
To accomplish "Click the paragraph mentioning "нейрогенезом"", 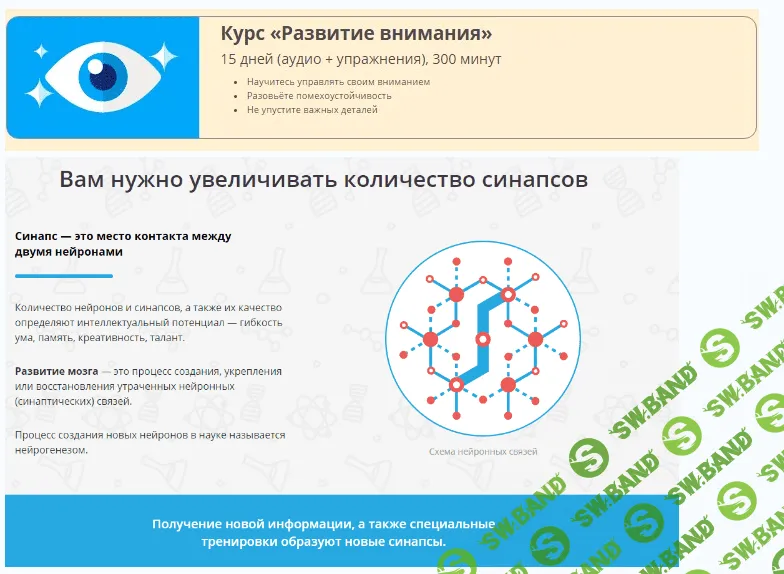I will point(150,442).
